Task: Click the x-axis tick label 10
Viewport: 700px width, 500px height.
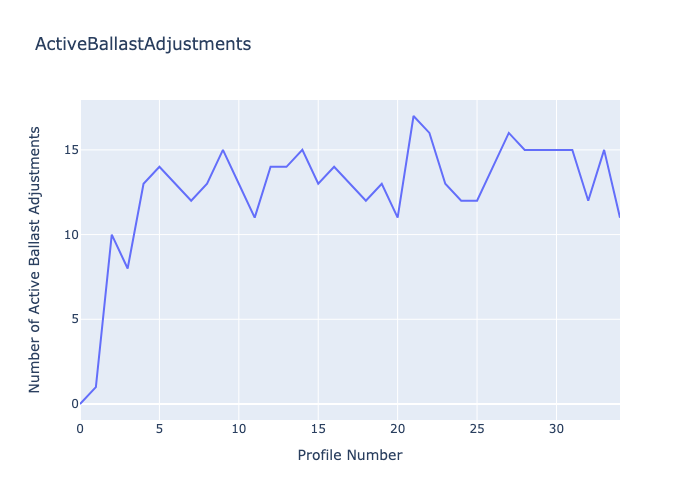Action: tap(239, 429)
